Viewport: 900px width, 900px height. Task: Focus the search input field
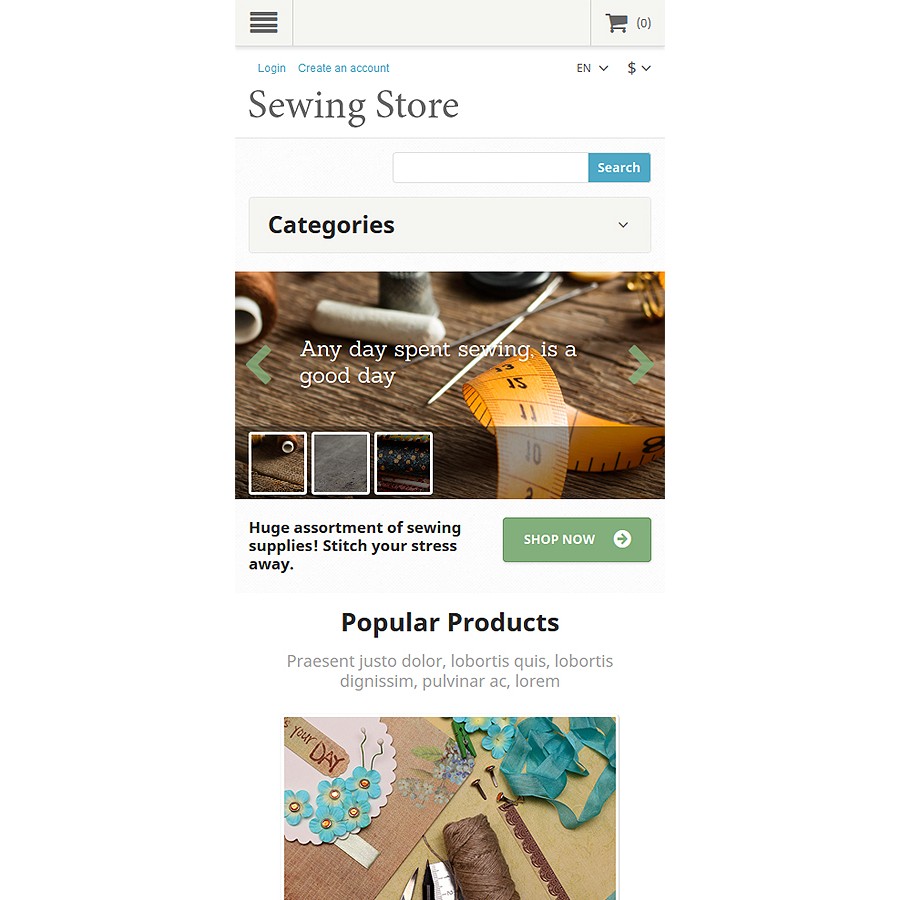point(491,168)
